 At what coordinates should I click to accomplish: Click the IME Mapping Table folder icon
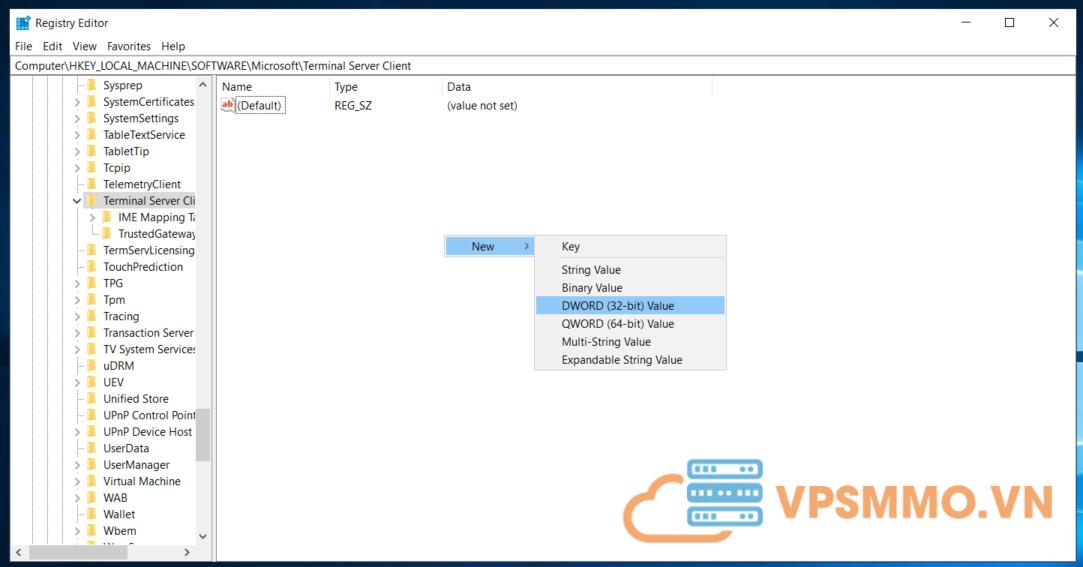[107, 217]
